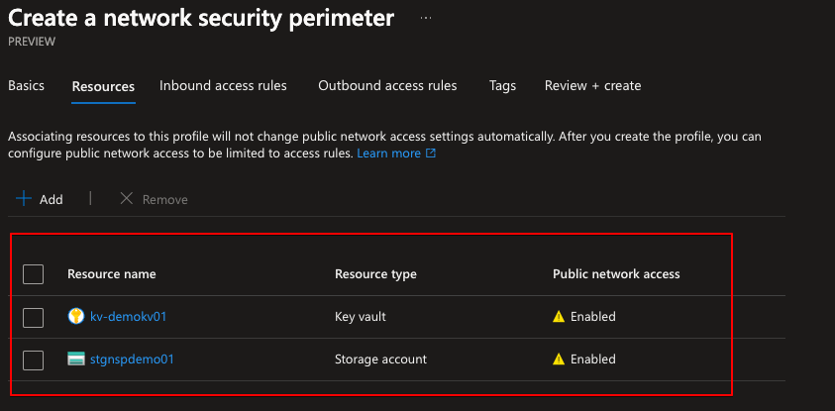Screen dimensions: 835x411
Task: Click the warning icon in Key vault row
Action: point(559,317)
